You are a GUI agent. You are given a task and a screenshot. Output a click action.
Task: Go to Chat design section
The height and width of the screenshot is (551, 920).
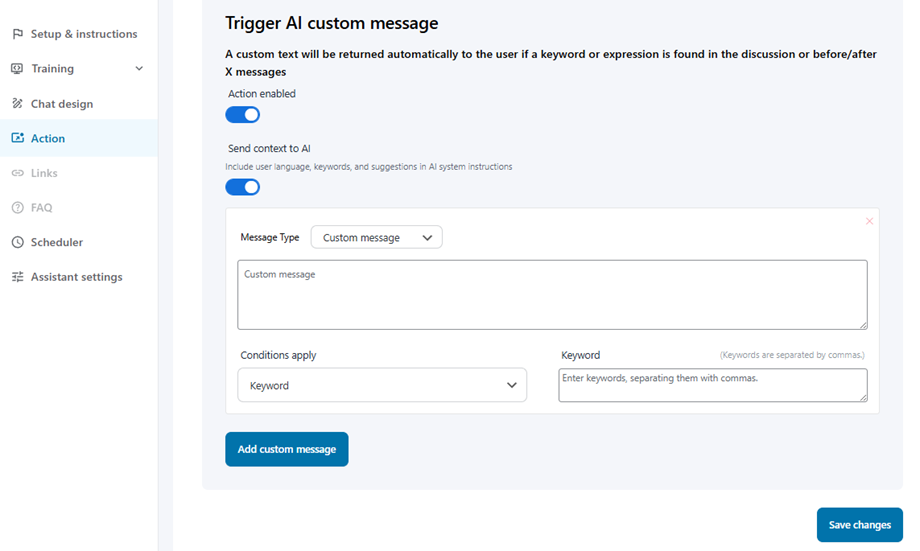[62, 104]
